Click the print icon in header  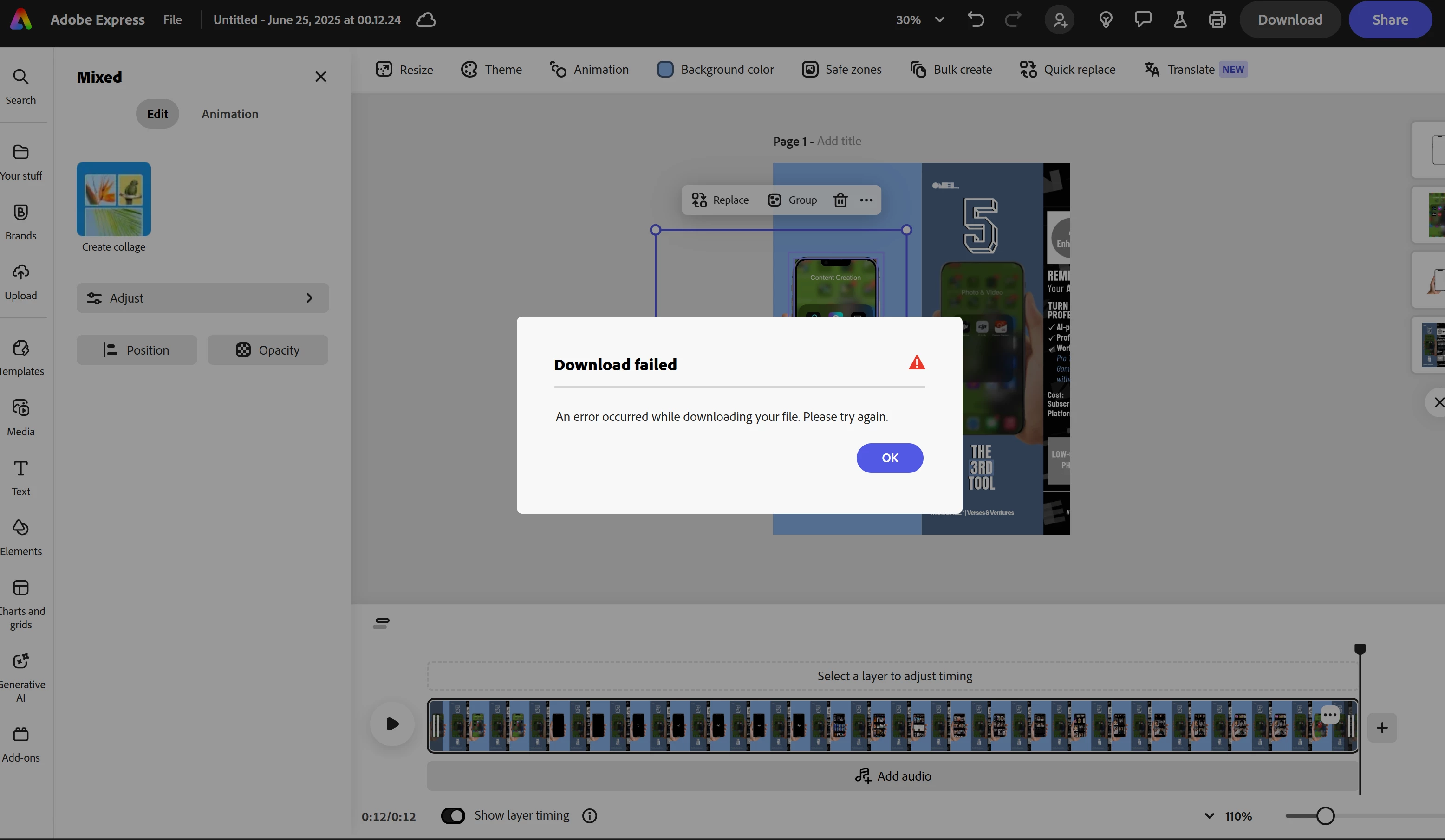click(1217, 20)
